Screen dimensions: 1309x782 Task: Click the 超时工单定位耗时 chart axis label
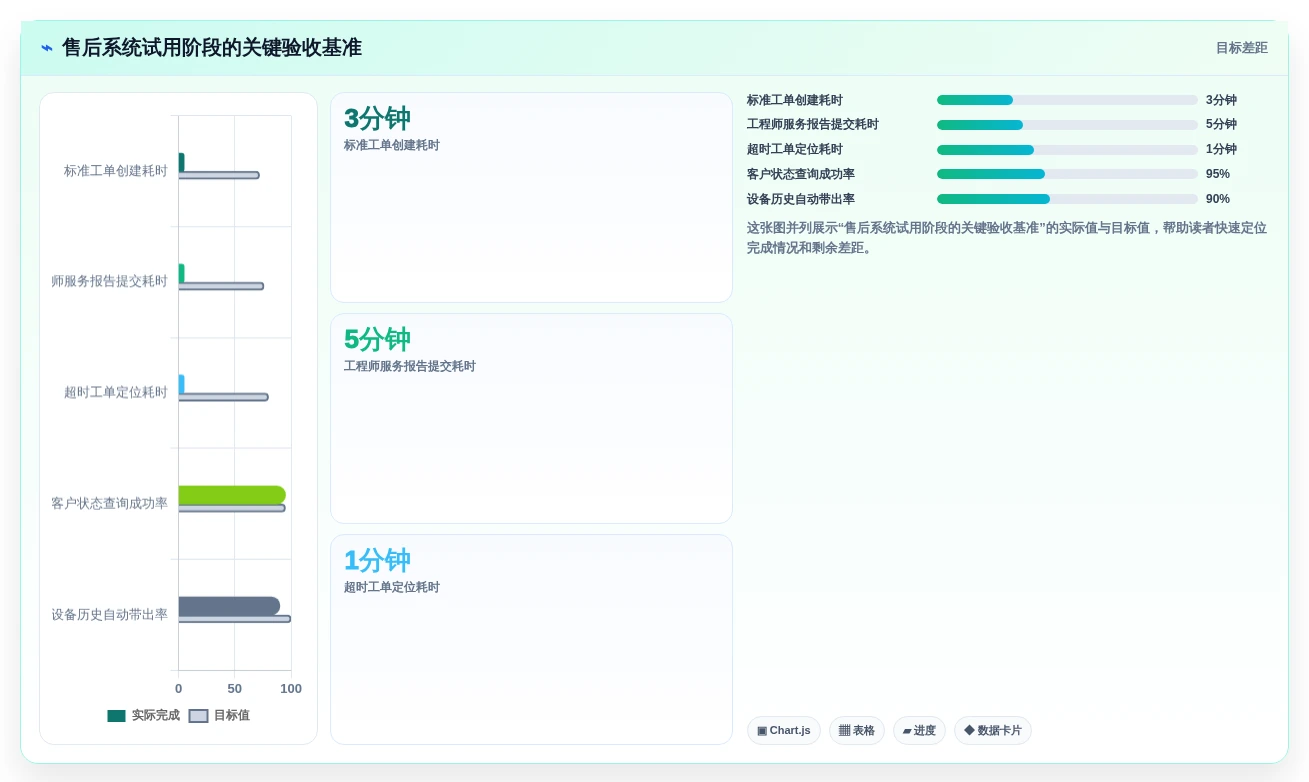coord(116,392)
